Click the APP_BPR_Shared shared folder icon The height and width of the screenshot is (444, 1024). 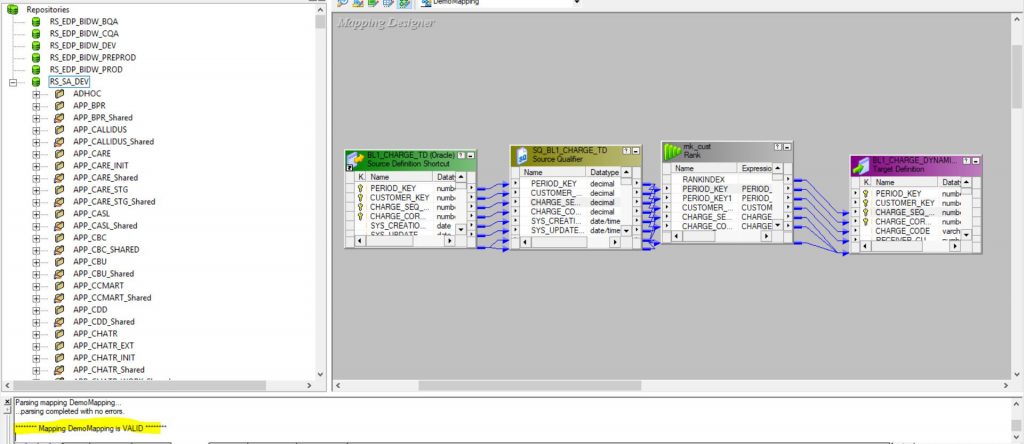tap(59, 118)
